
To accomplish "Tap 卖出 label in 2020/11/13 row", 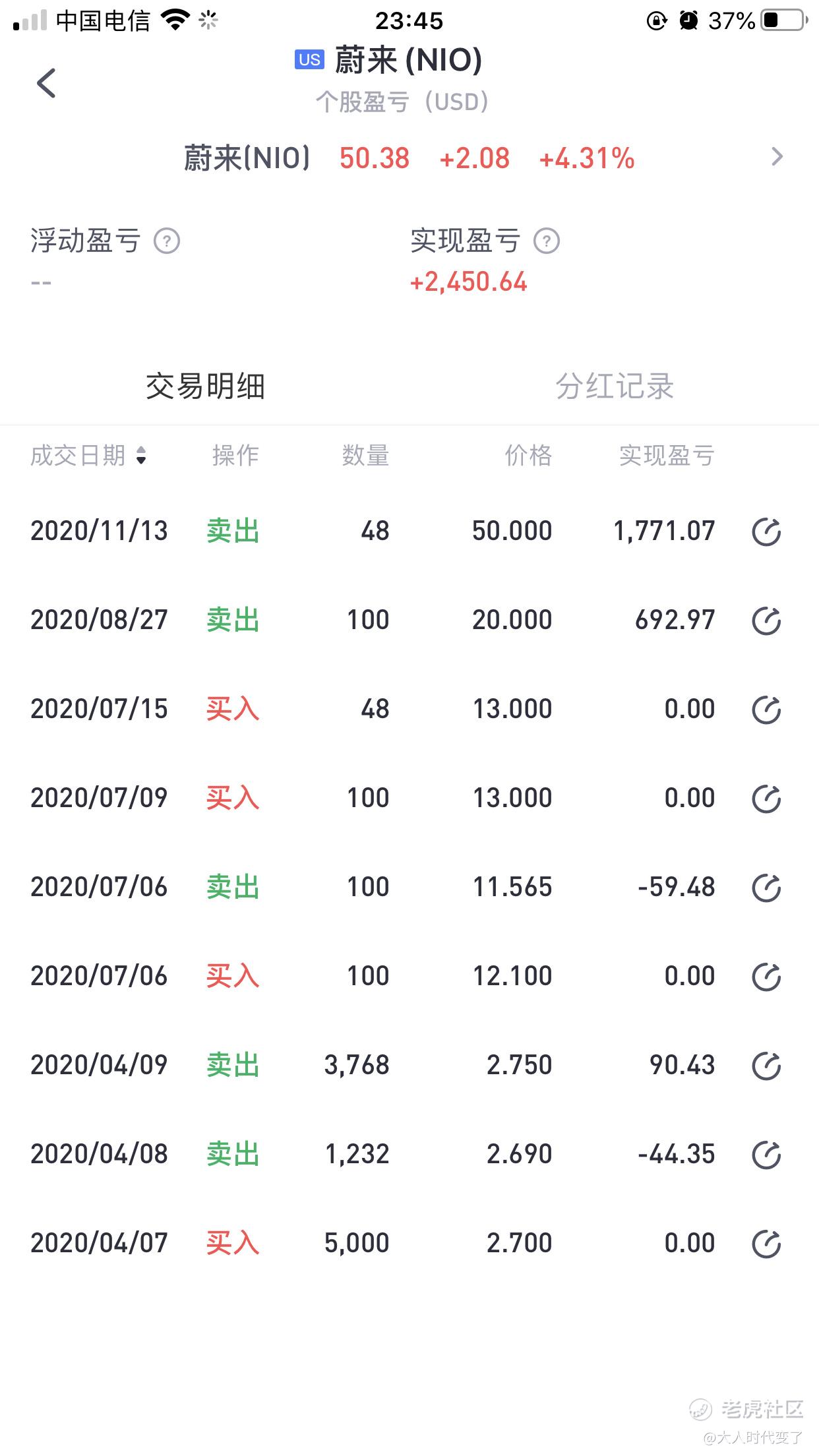I will (233, 531).
